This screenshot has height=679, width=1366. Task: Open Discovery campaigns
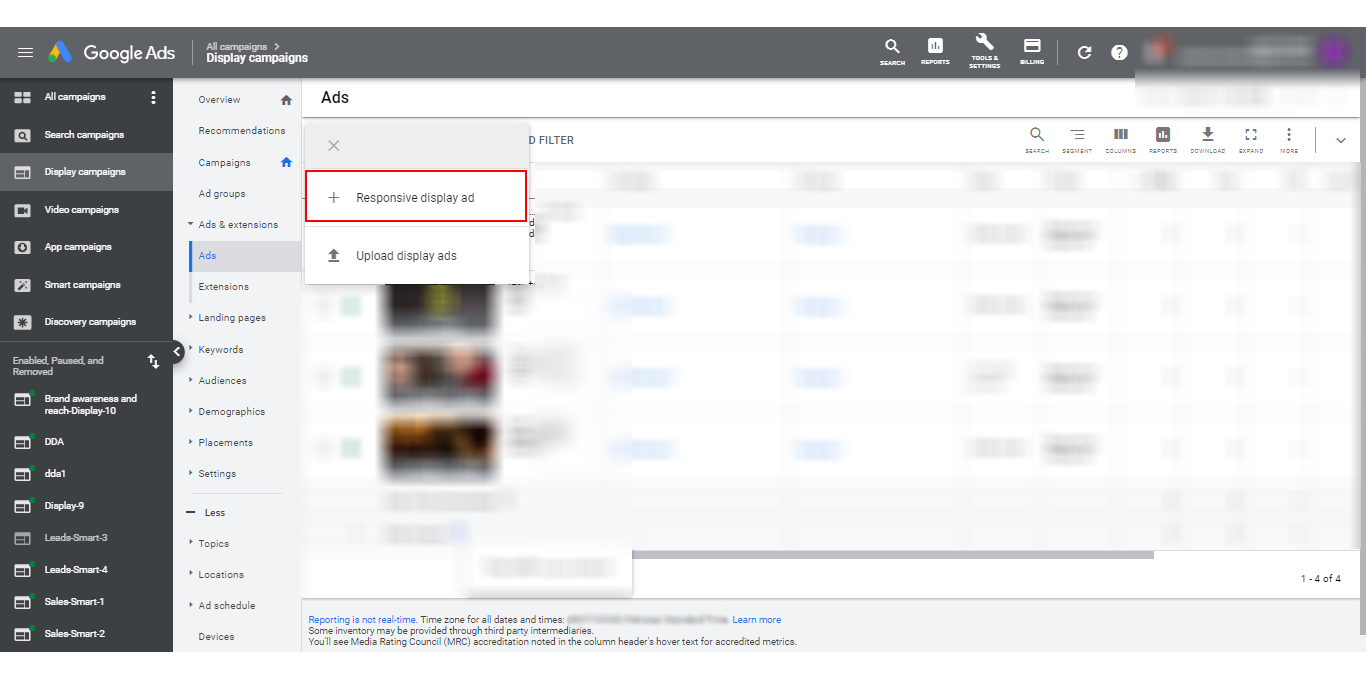click(x=90, y=322)
